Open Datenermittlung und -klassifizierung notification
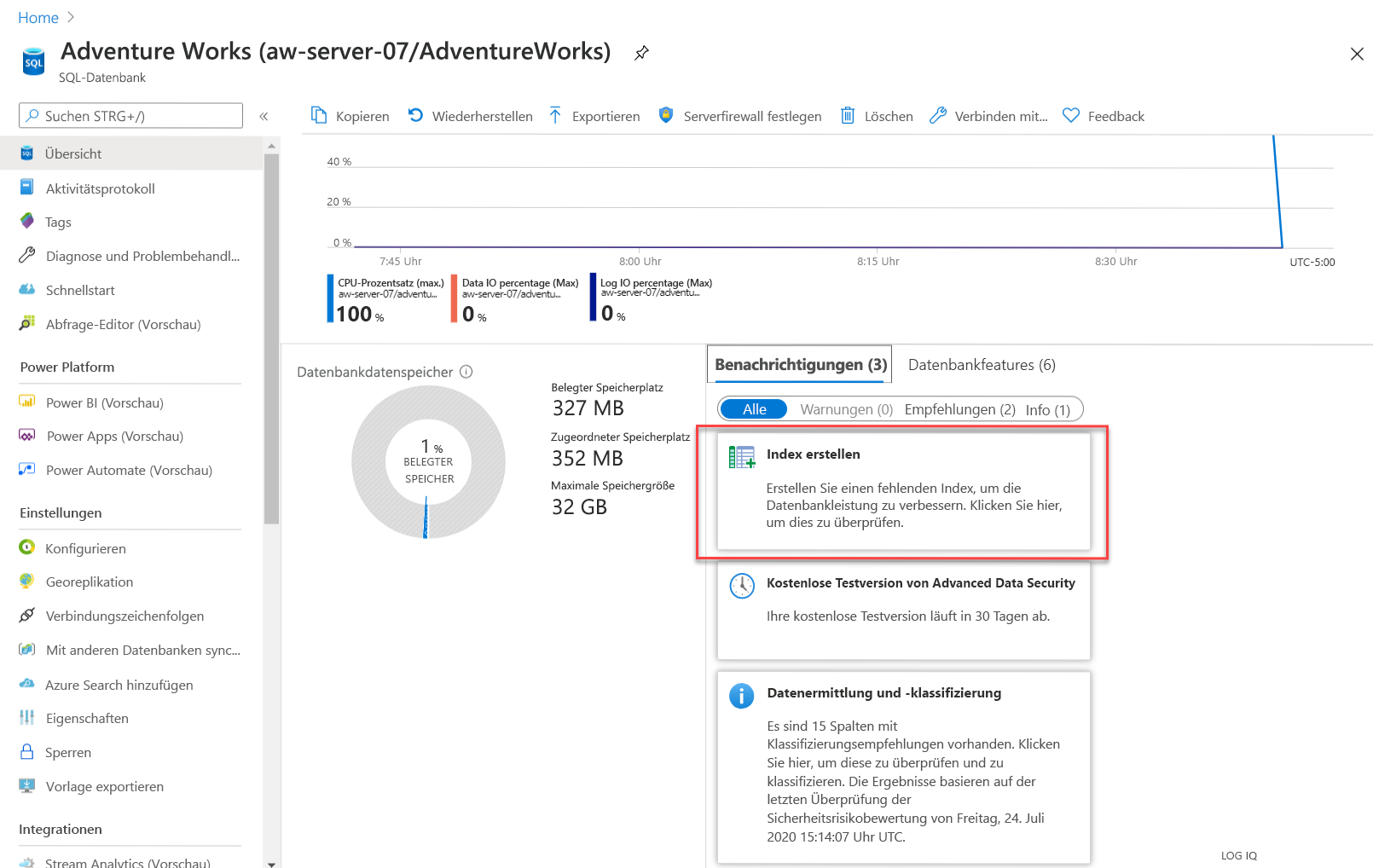The width and height of the screenshot is (1373, 868). 903,767
